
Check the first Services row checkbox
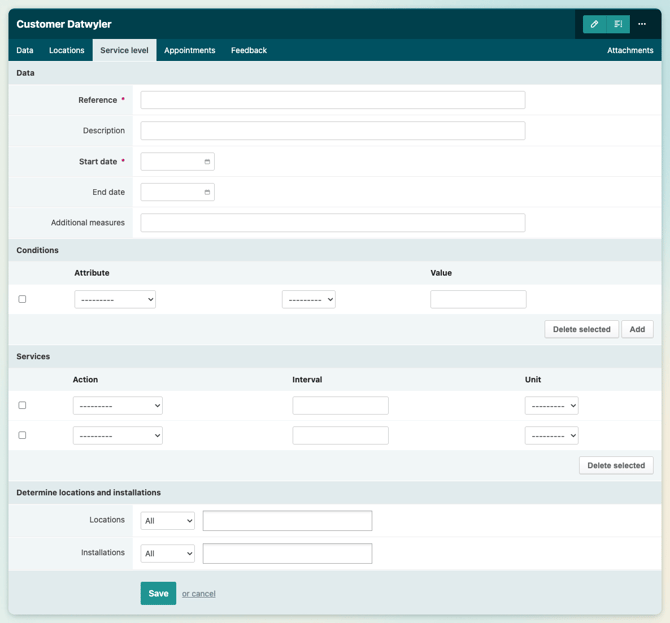[22, 405]
